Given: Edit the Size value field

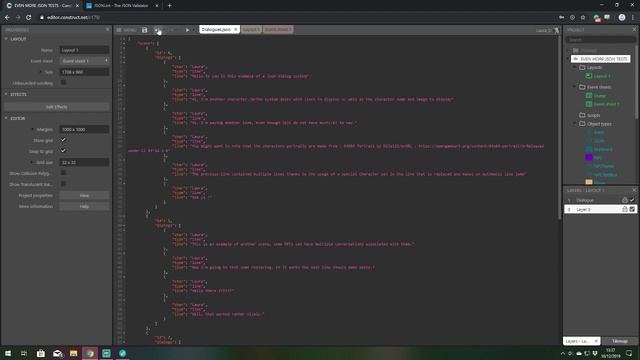Looking at the screenshot, I should click(x=84, y=72).
